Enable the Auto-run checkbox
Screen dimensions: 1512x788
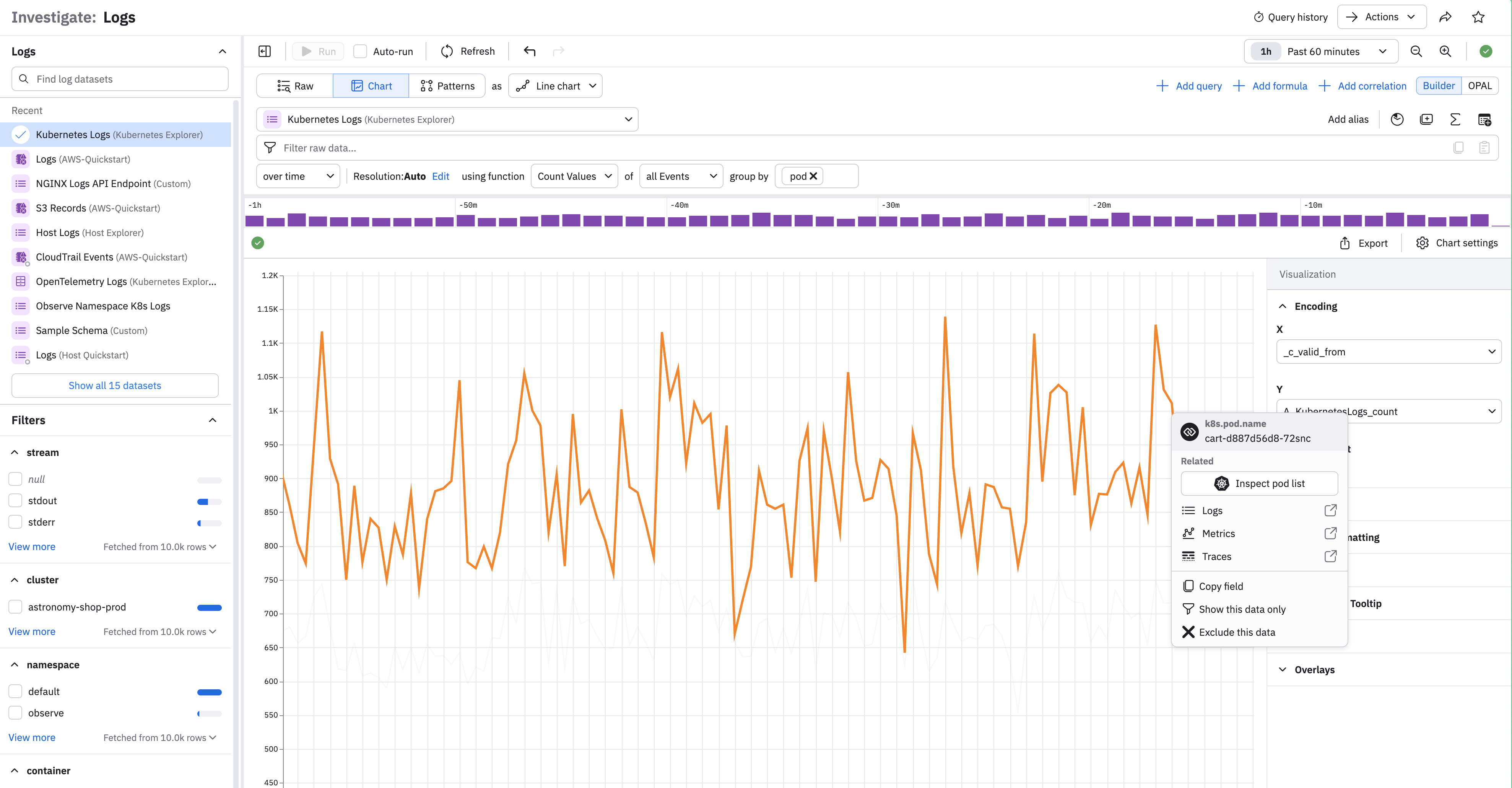(x=360, y=51)
